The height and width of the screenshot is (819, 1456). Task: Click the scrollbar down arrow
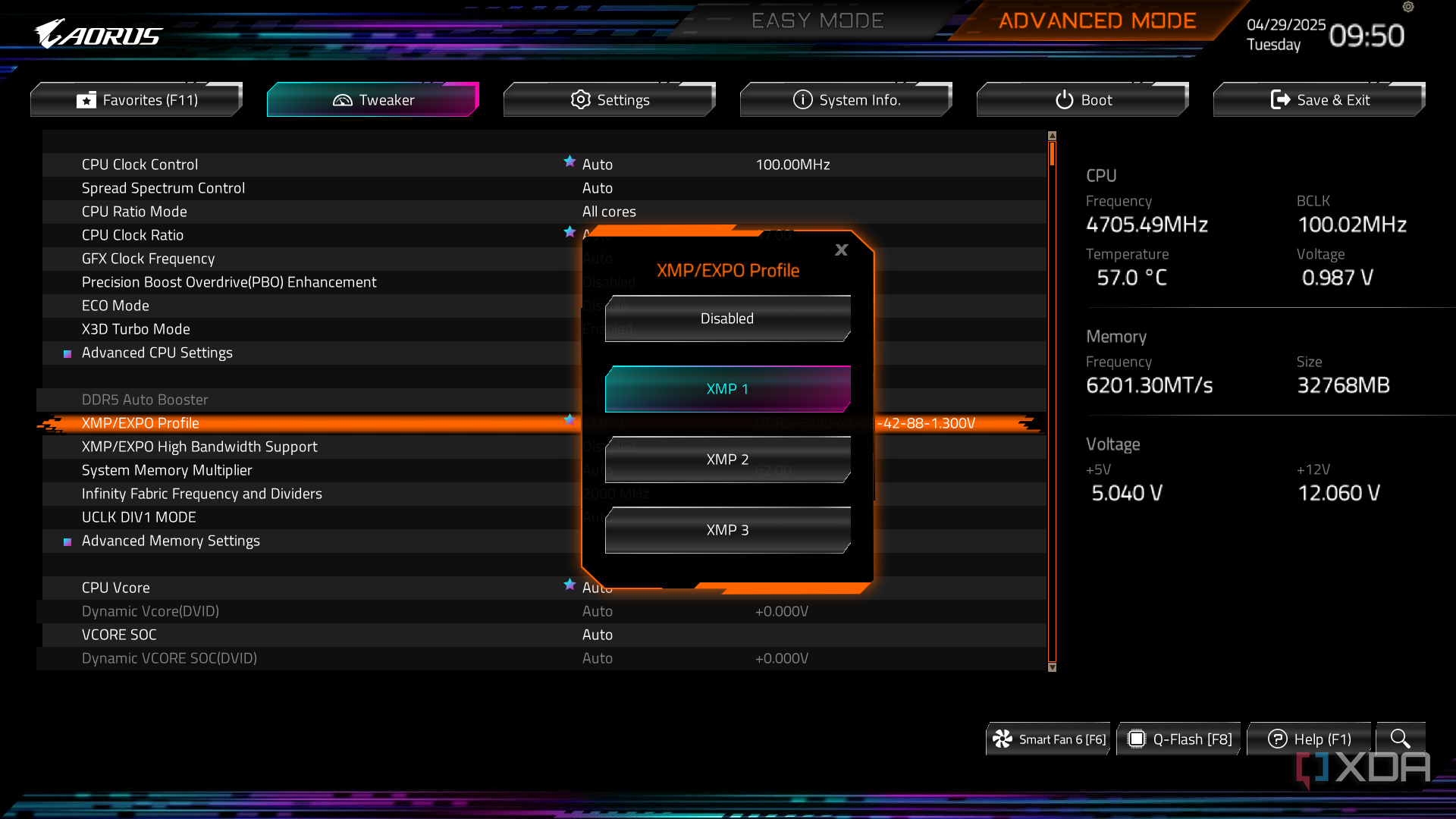click(x=1052, y=667)
